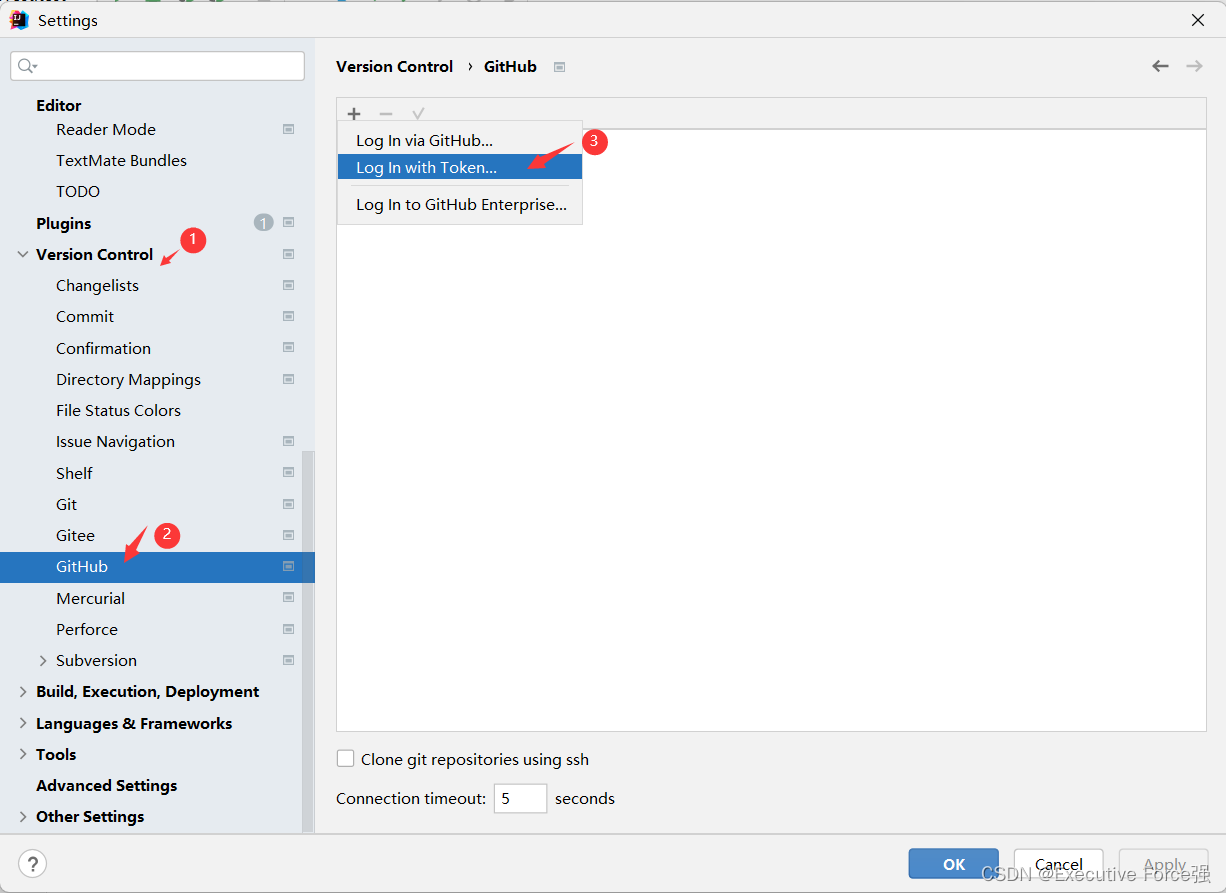Open Commit settings page
Image resolution: width=1226 pixels, height=893 pixels.
85,316
